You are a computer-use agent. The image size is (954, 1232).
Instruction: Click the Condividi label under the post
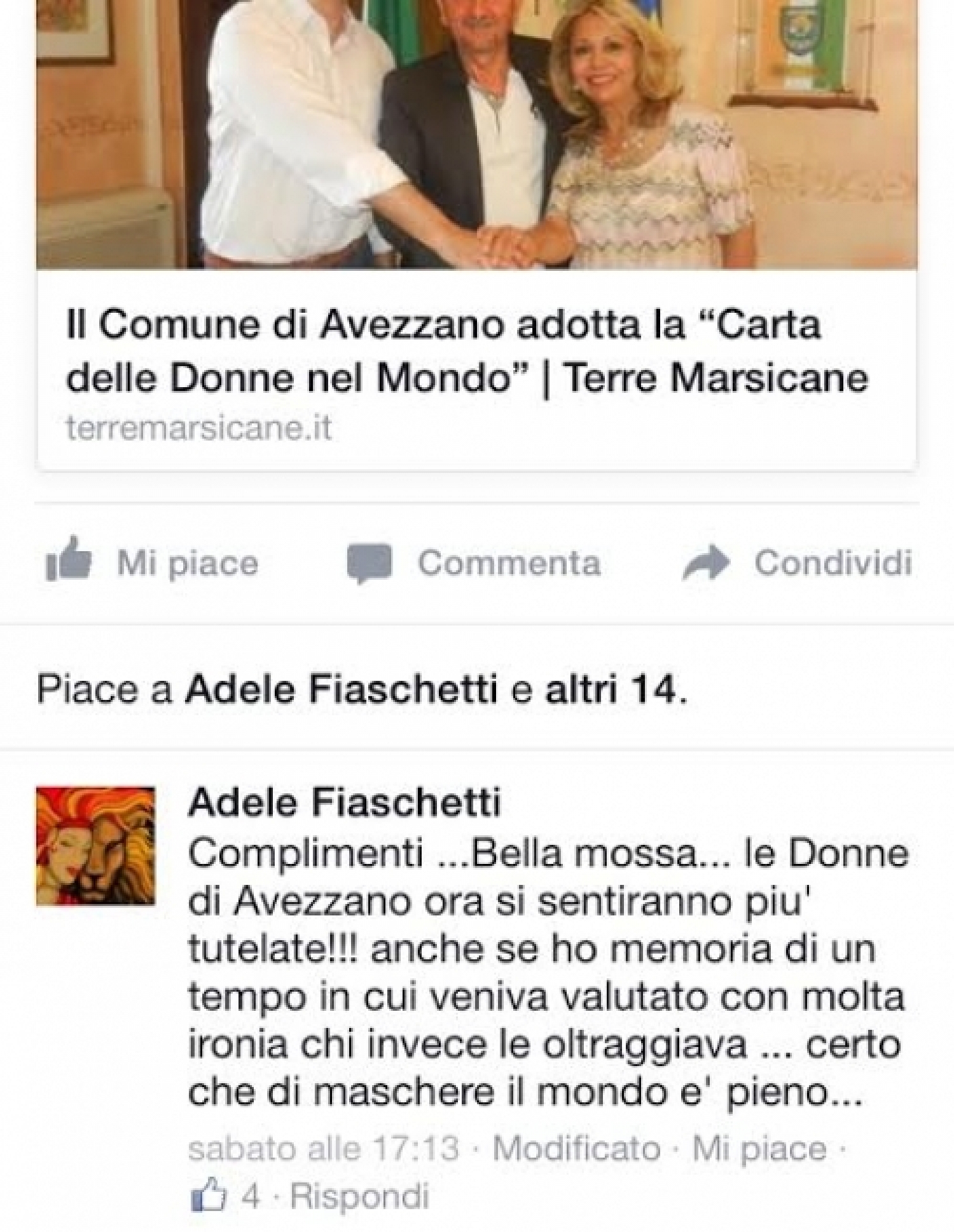tap(833, 562)
